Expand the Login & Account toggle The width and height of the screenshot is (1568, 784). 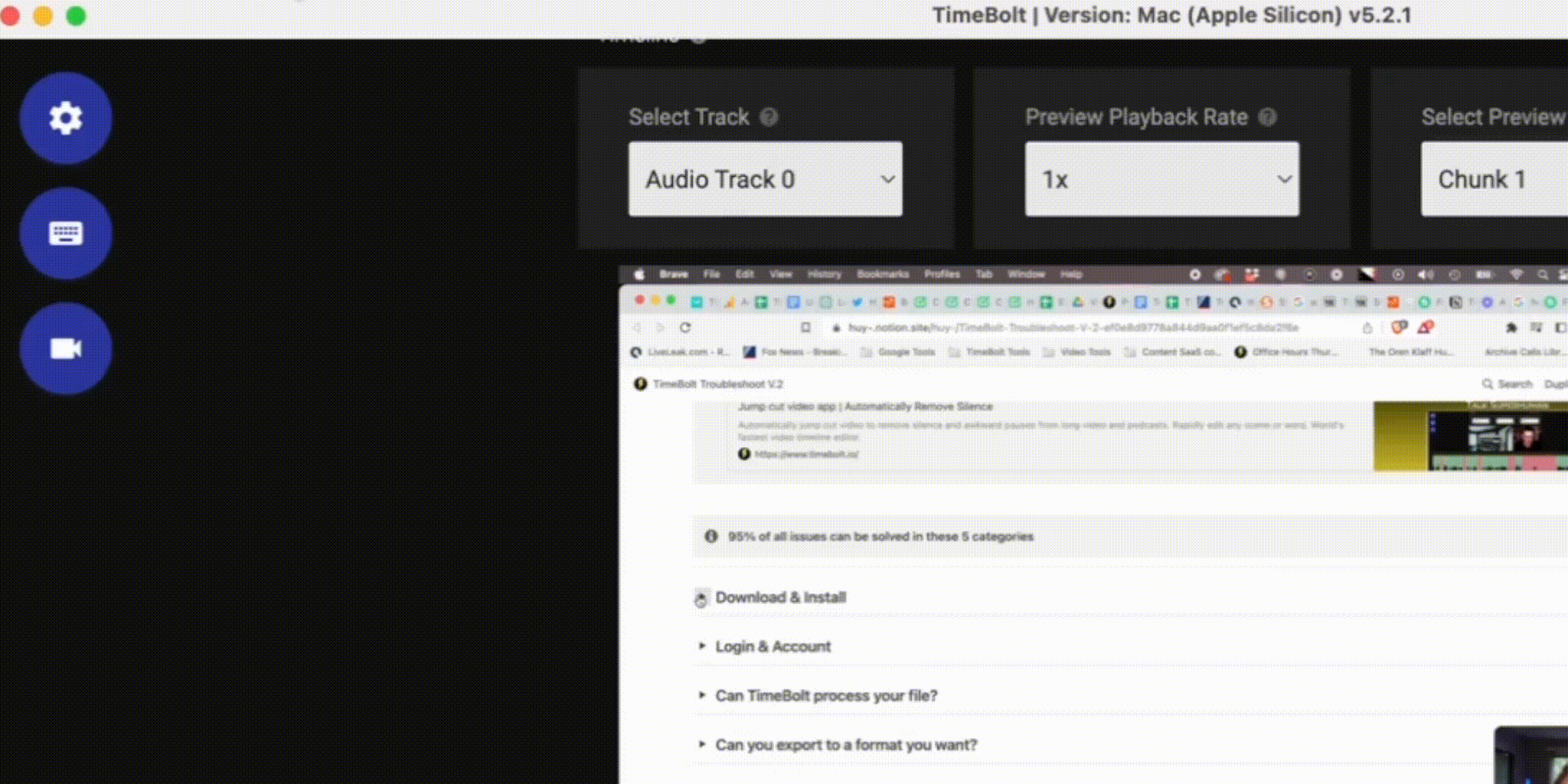(x=701, y=646)
